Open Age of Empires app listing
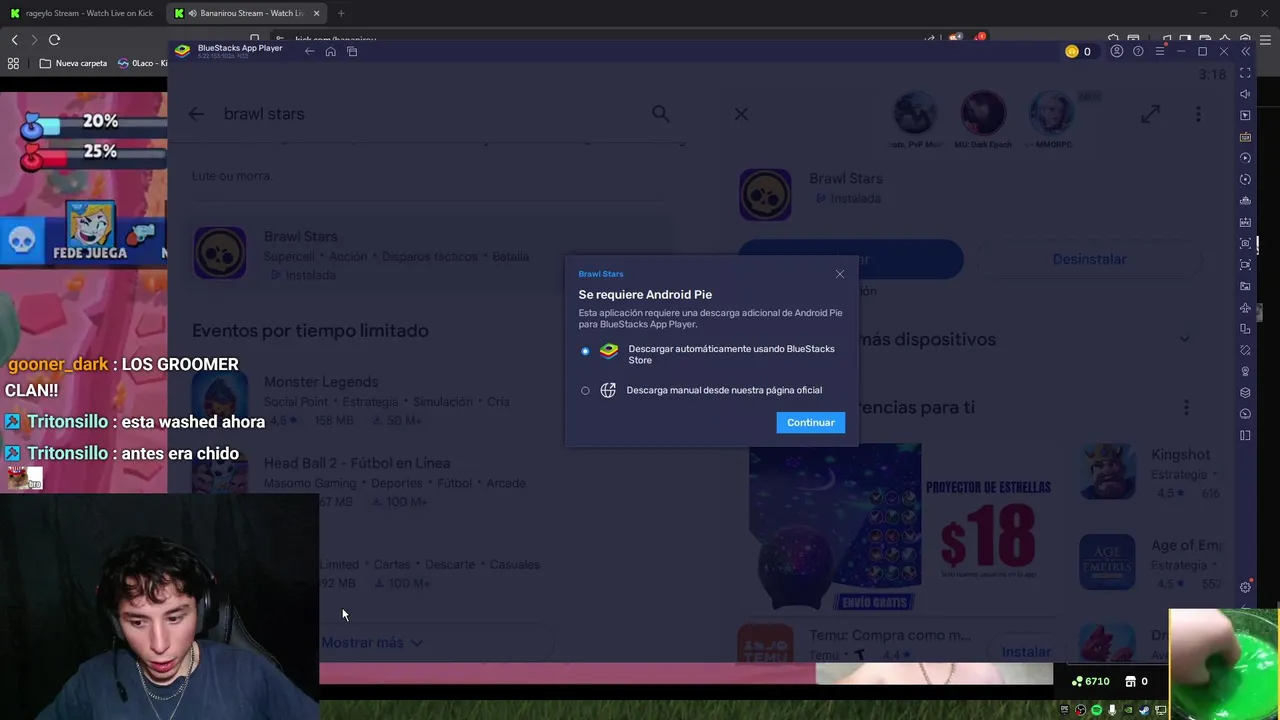The image size is (1280, 720). coord(1150,563)
